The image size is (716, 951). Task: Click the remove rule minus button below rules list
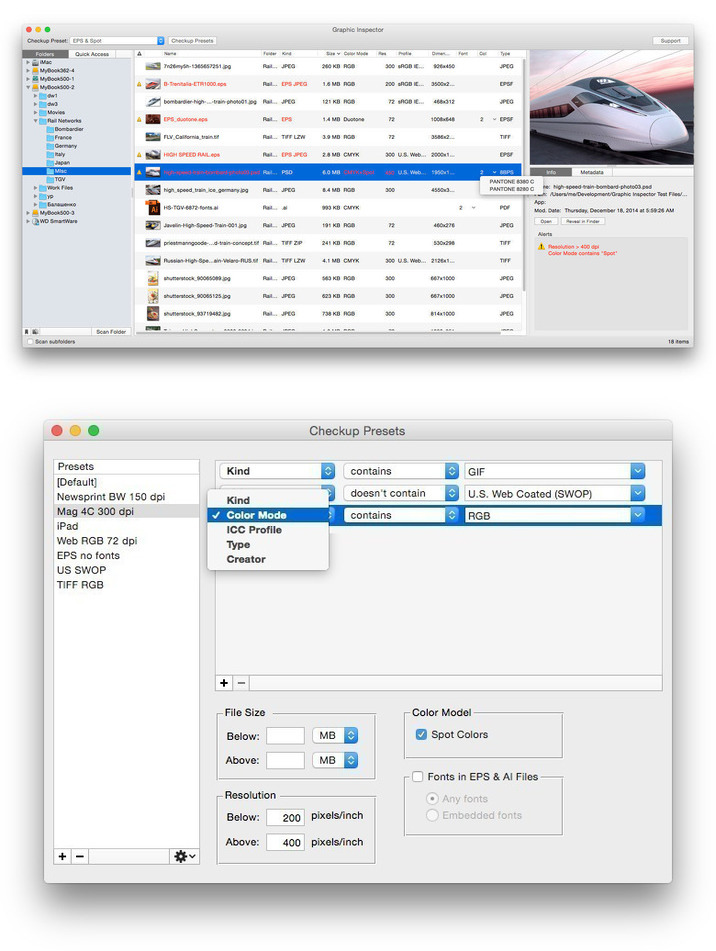click(241, 683)
